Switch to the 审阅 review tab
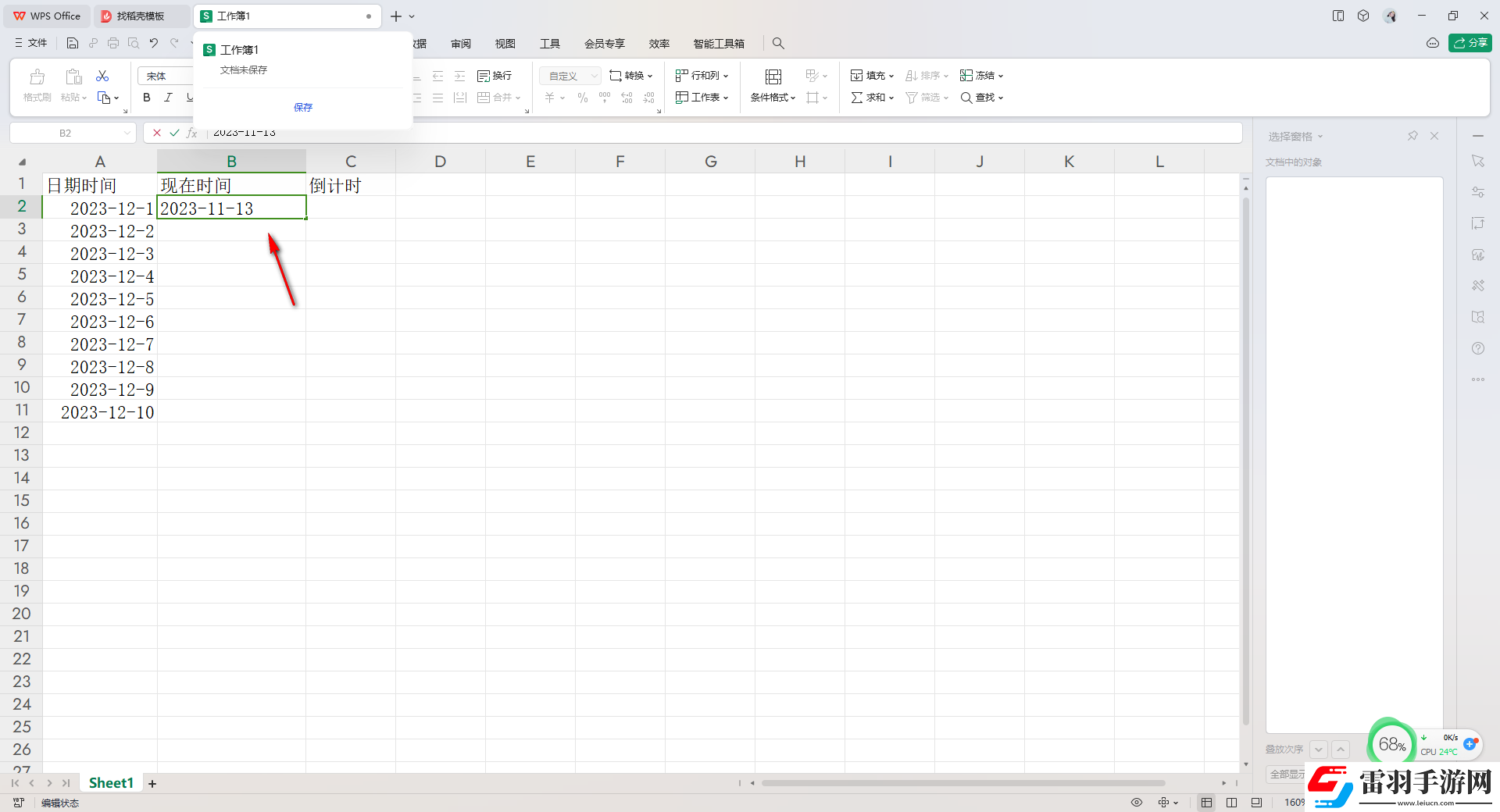This screenshot has height=812, width=1500. [x=461, y=44]
